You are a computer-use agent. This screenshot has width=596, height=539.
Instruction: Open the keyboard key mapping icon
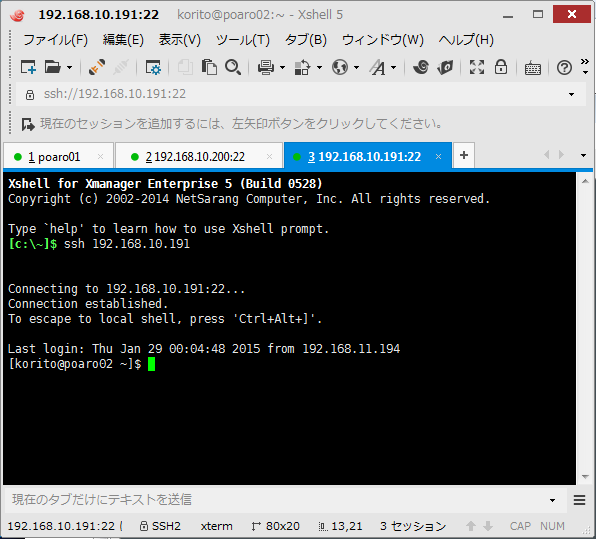533,68
